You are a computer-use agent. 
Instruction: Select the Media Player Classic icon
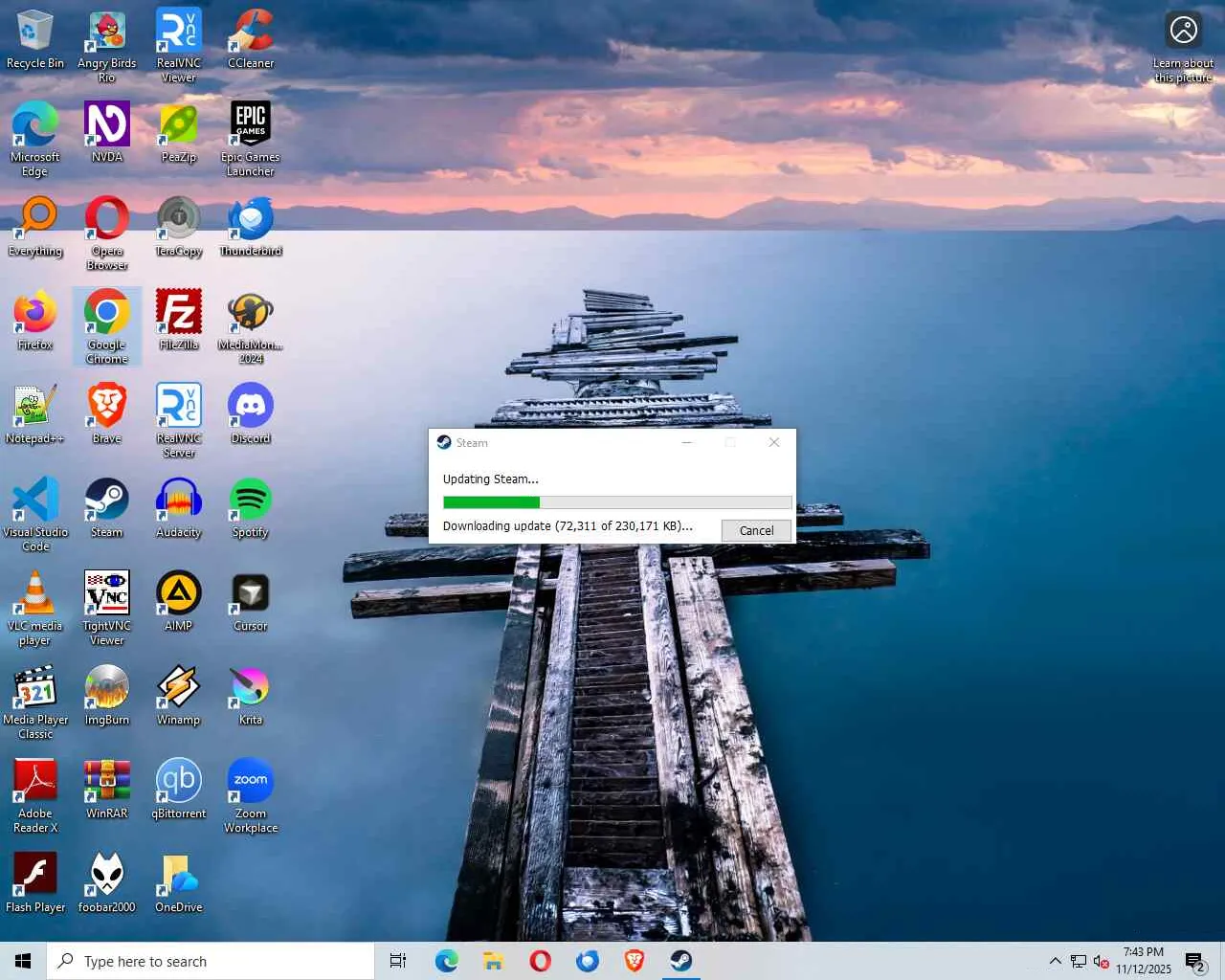(35, 702)
